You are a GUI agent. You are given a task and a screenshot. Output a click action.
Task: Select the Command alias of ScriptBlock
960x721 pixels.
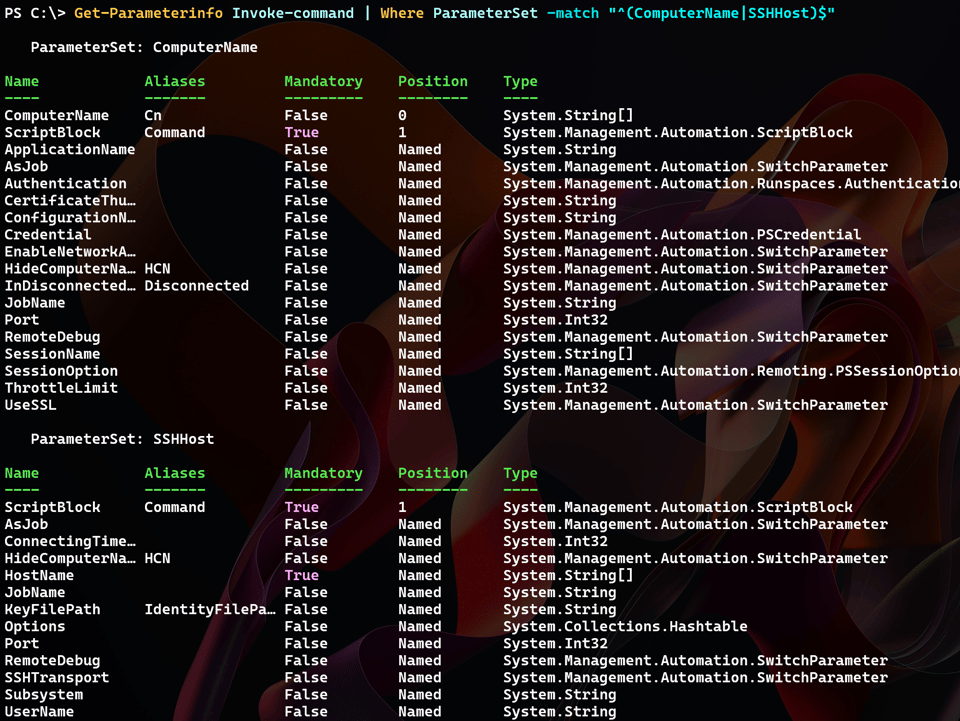tap(177, 132)
